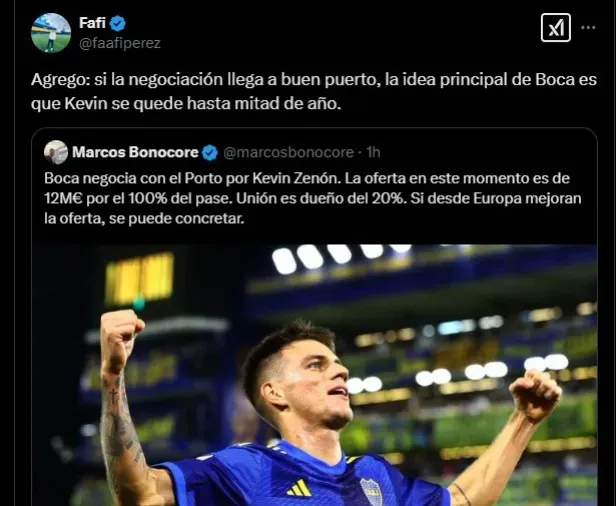616x506 pixels.
Task: Click the Adidas logo on the blue jersey
Action: 298,487
